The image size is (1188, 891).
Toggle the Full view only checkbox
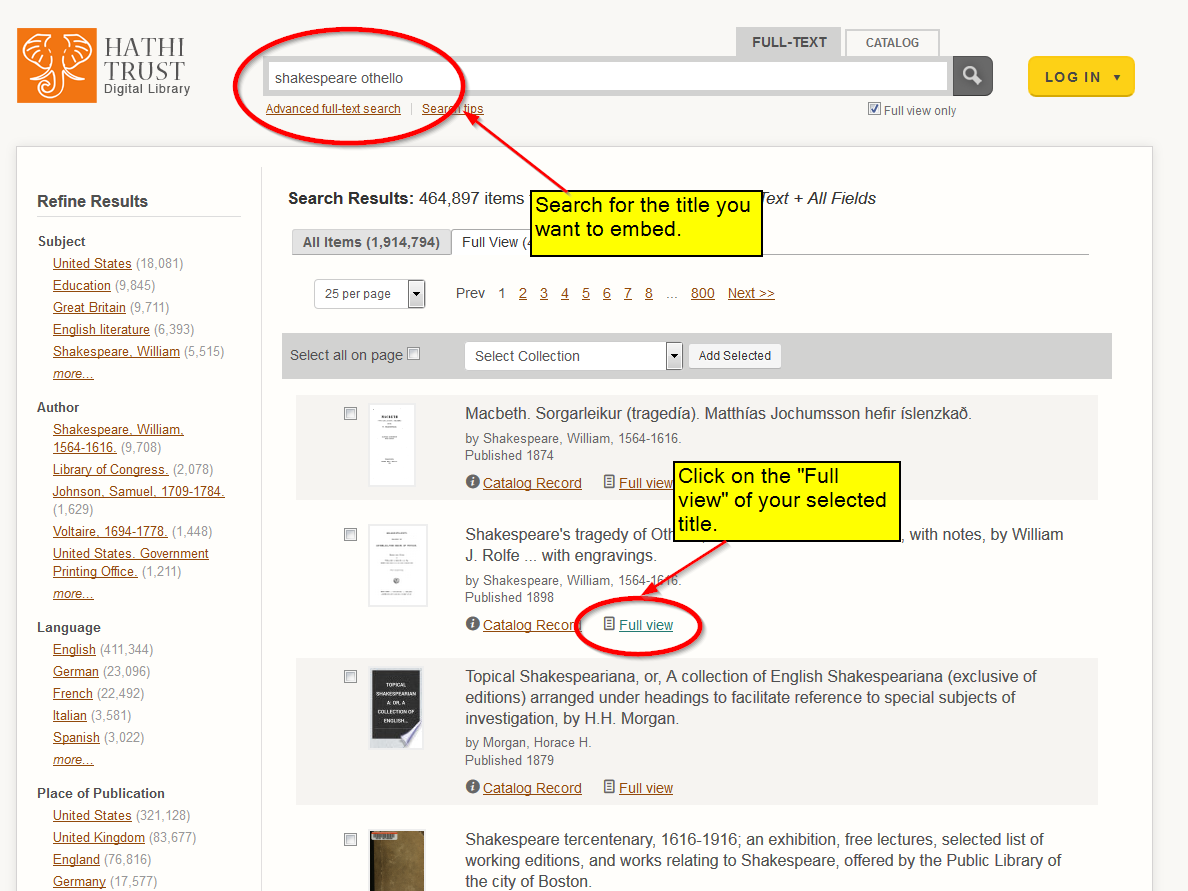point(874,109)
